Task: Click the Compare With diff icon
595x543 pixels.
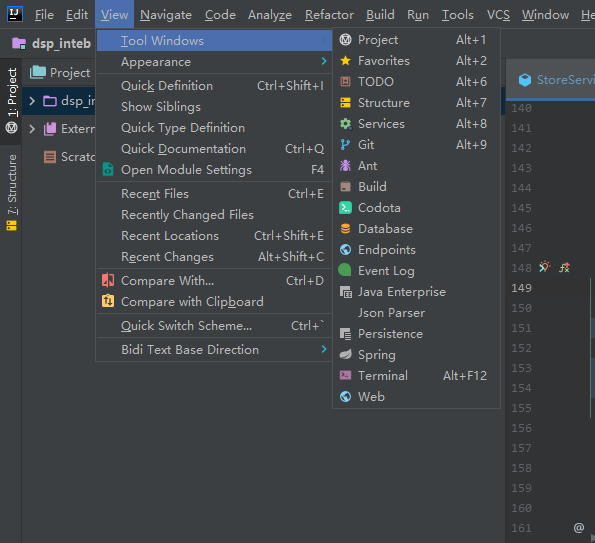Action: click(108, 280)
